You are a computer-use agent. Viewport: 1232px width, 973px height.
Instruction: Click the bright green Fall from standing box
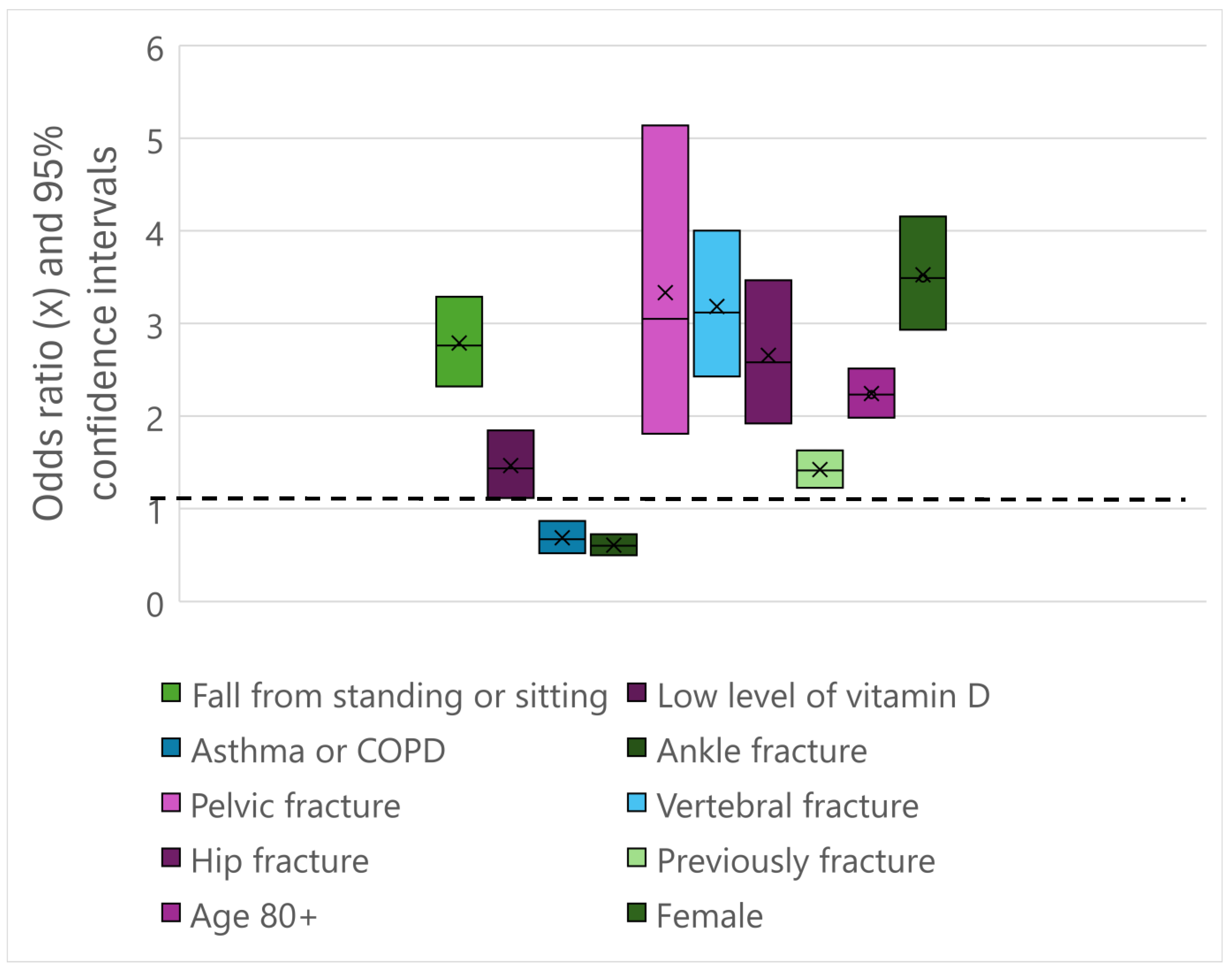coord(459,342)
